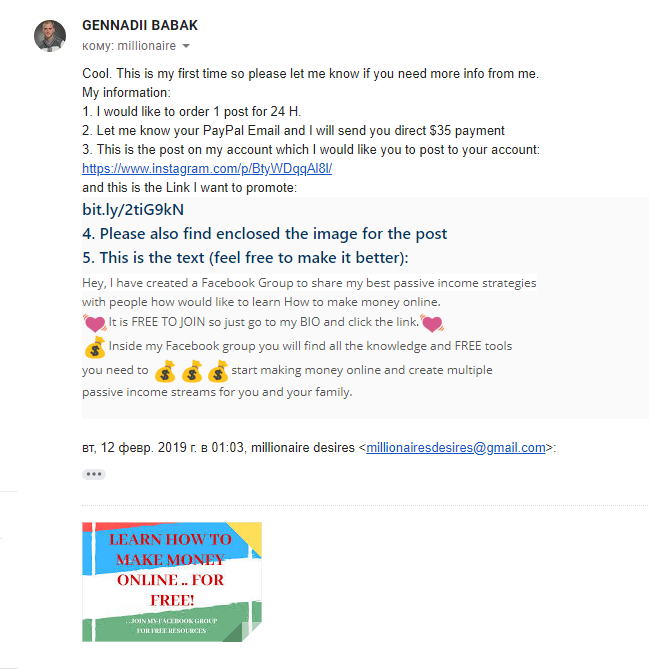Click the line "5. This is the text"
The width and height of the screenshot is (649, 669).
point(245,258)
